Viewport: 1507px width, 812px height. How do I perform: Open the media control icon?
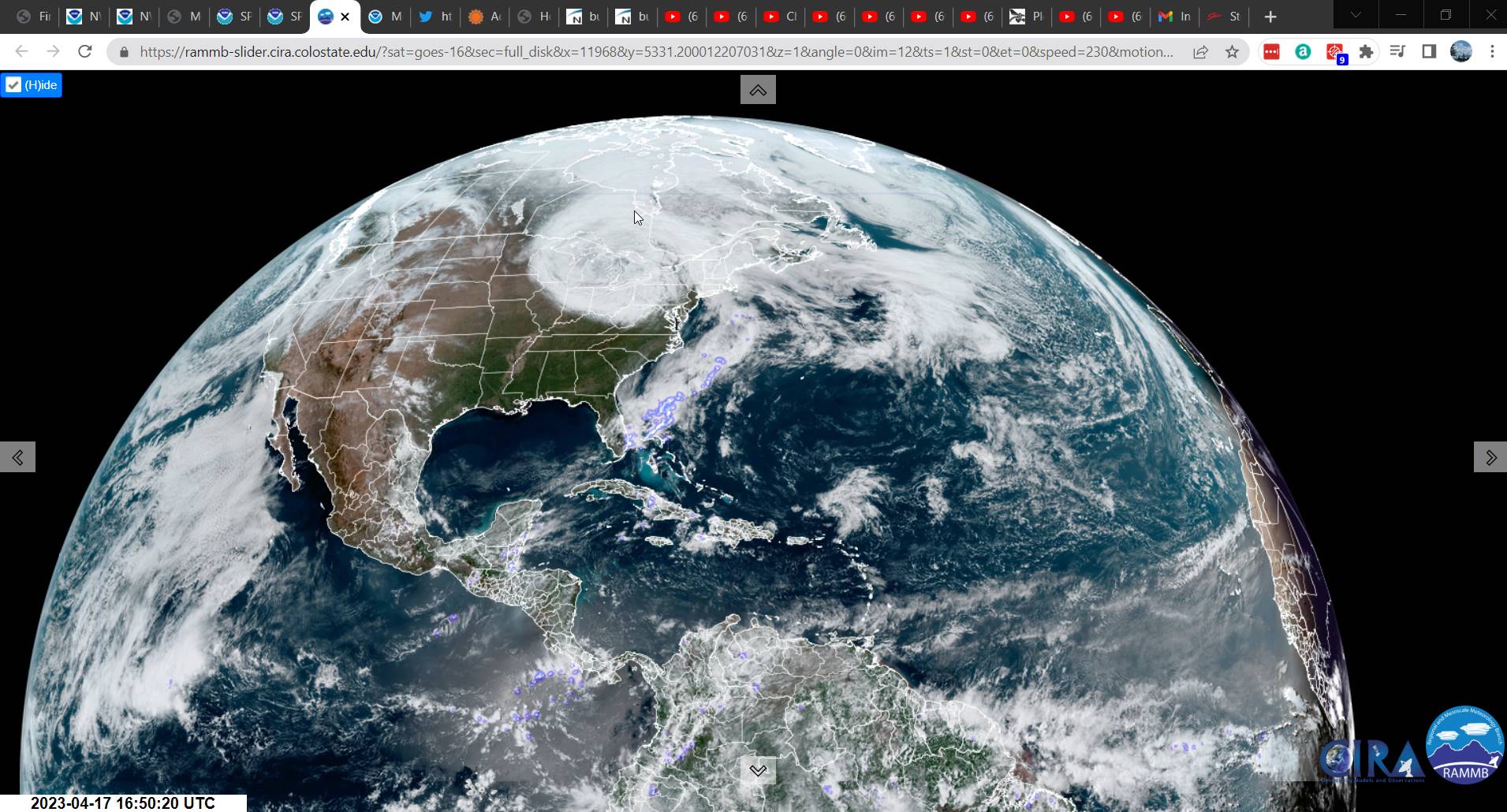click(1397, 52)
